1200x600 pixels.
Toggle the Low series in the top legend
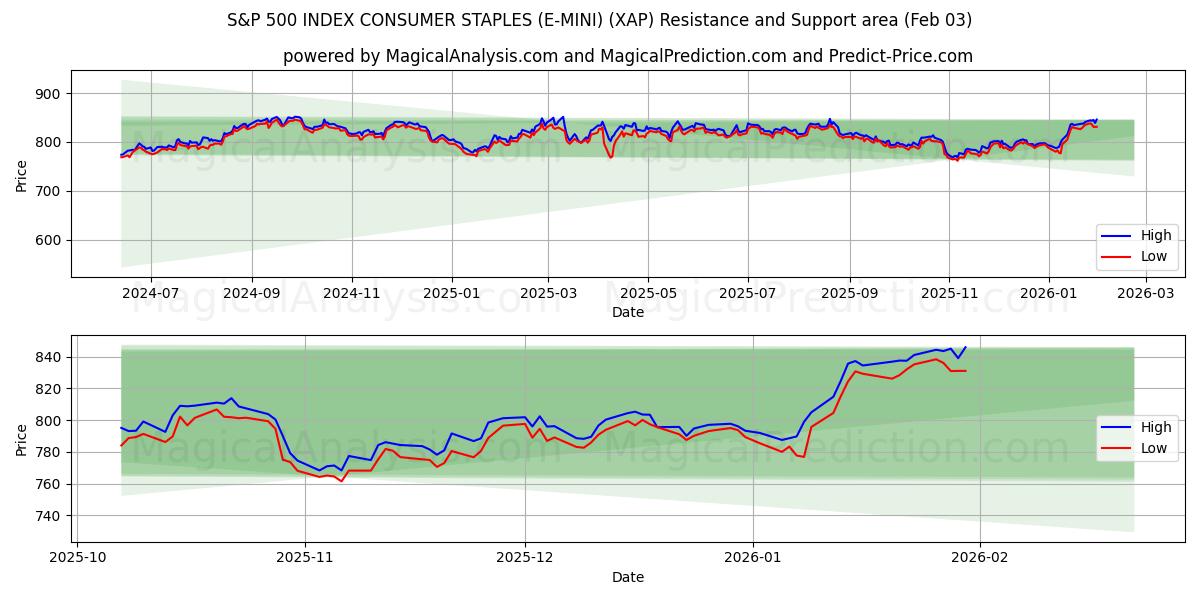[x=1152, y=256]
